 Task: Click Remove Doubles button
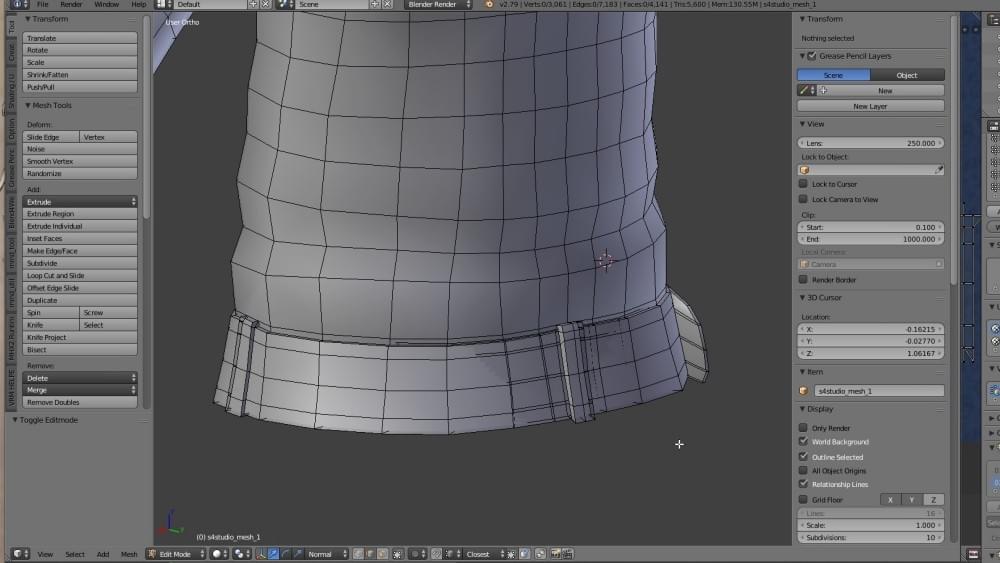point(80,402)
